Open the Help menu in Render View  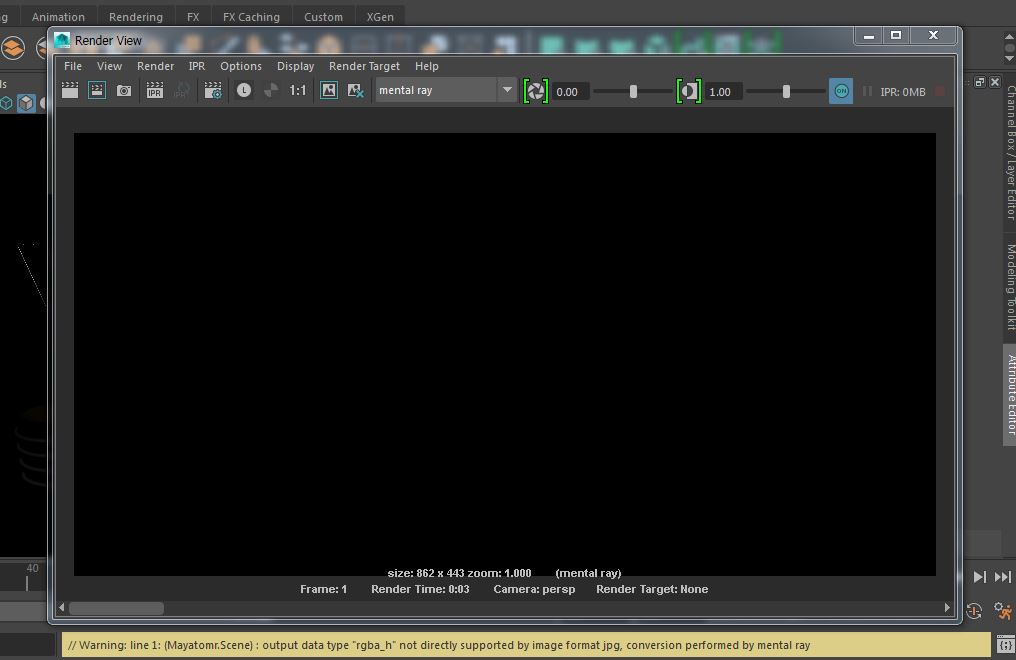point(426,66)
